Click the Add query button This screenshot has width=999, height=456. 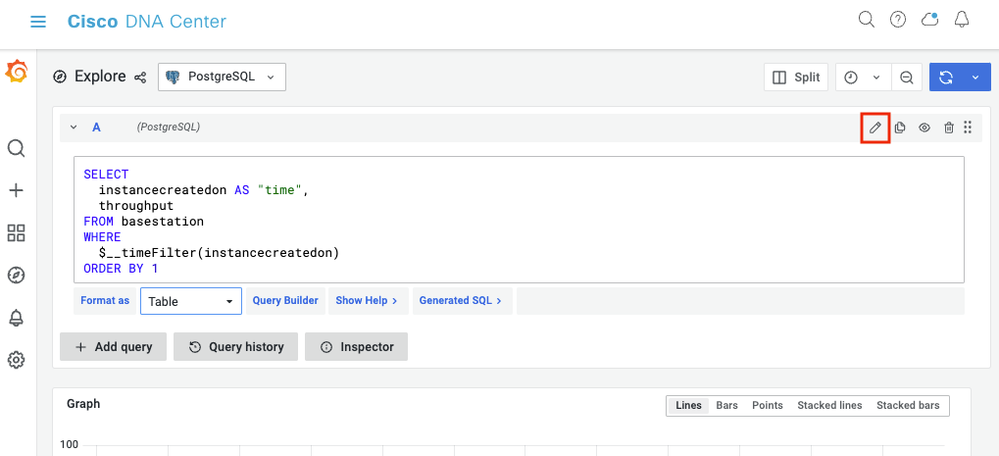click(113, 347)
